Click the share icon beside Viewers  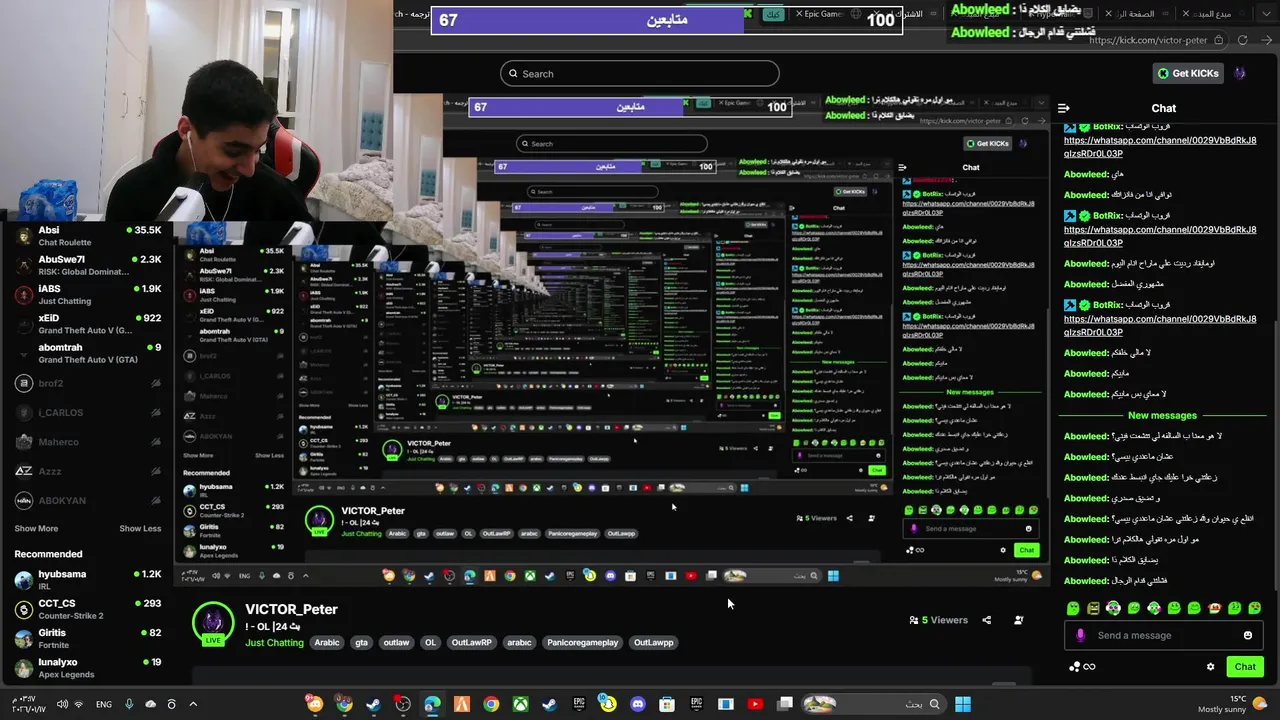coord(986,620)
